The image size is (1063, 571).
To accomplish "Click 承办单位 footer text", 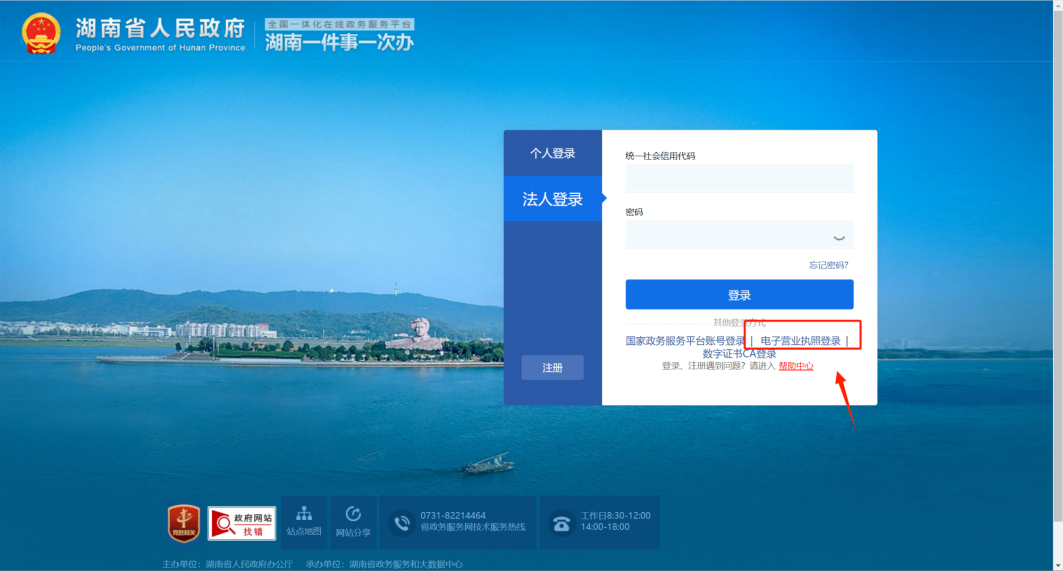I will coord(384,564).
